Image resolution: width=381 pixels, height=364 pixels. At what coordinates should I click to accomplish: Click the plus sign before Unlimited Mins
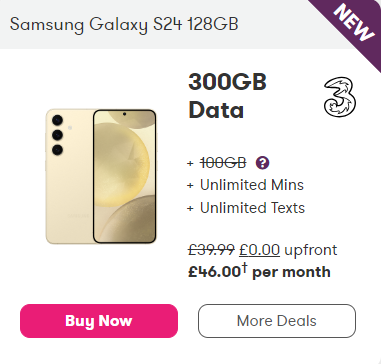(x=190, y=186)
